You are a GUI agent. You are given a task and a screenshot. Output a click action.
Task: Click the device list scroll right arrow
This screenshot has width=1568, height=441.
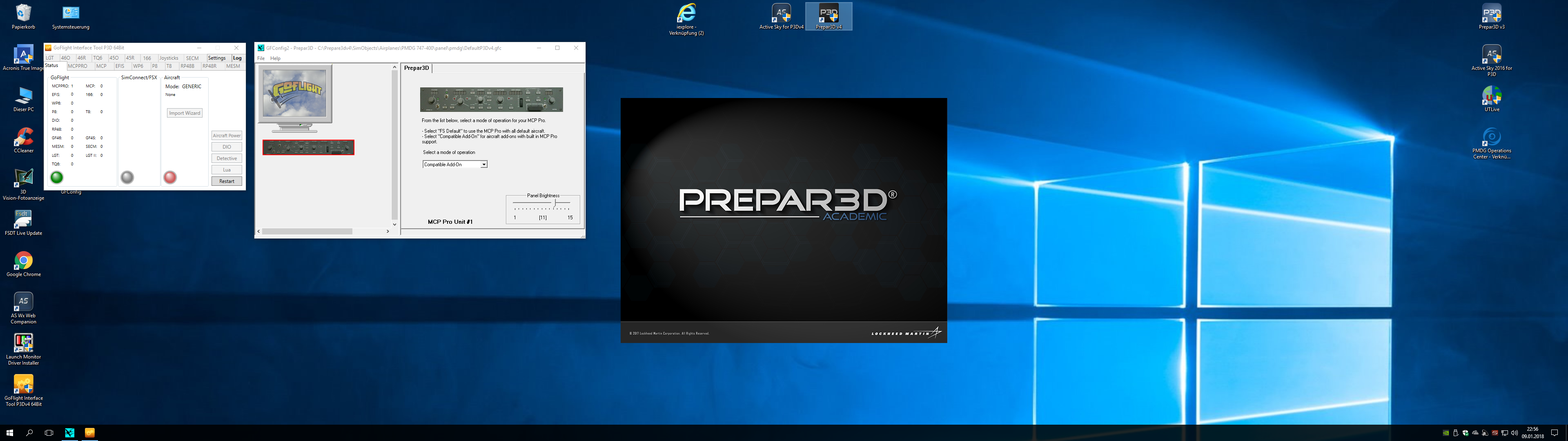pos(388,232)
